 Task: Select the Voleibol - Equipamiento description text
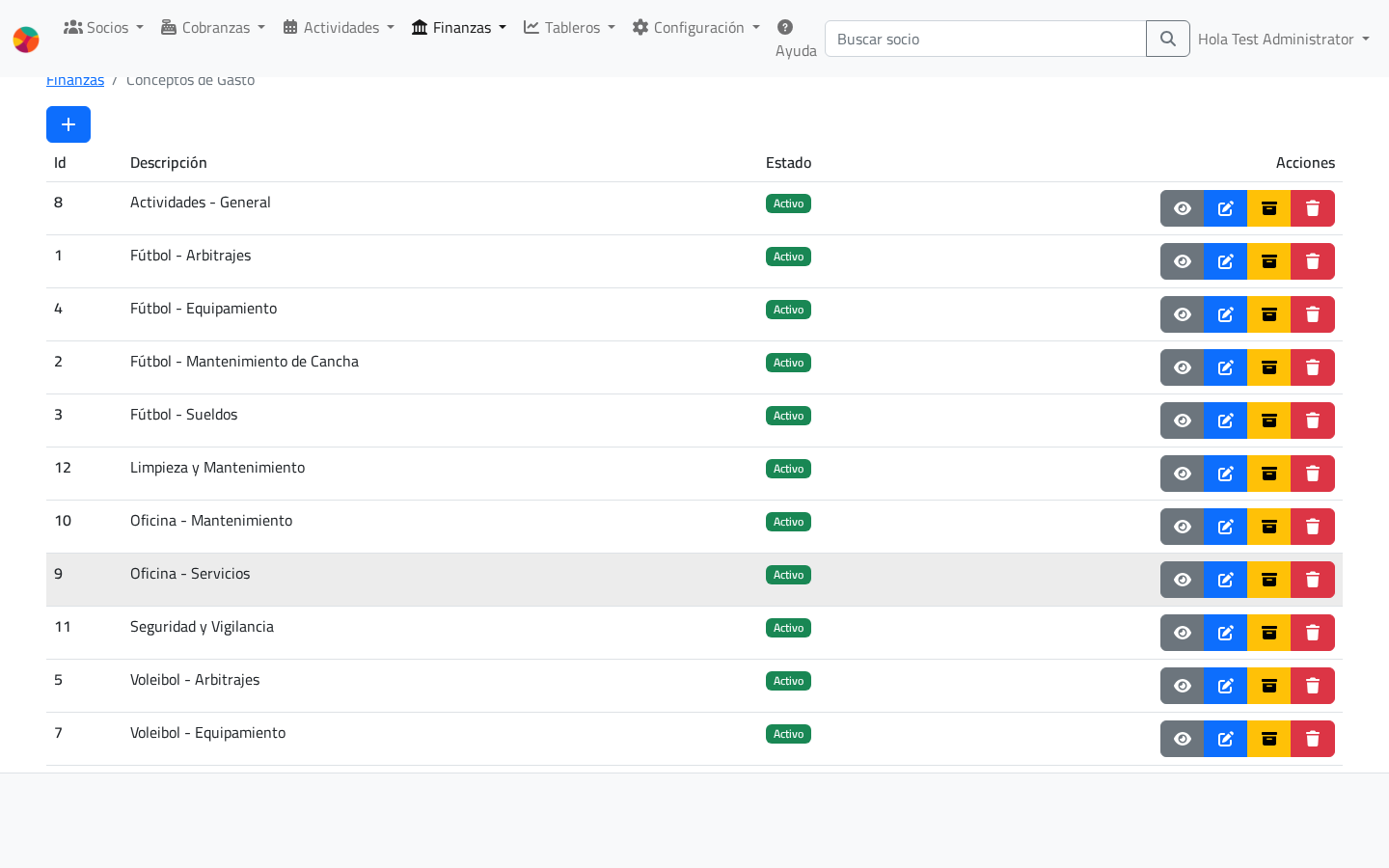(207, 733)
